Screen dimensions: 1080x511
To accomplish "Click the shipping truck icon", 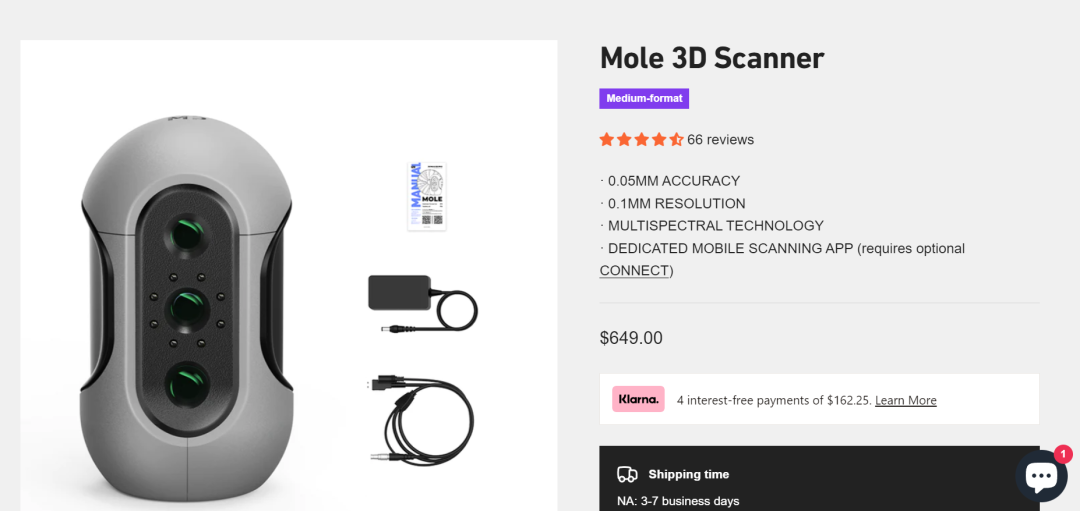I will pos(627,474).
